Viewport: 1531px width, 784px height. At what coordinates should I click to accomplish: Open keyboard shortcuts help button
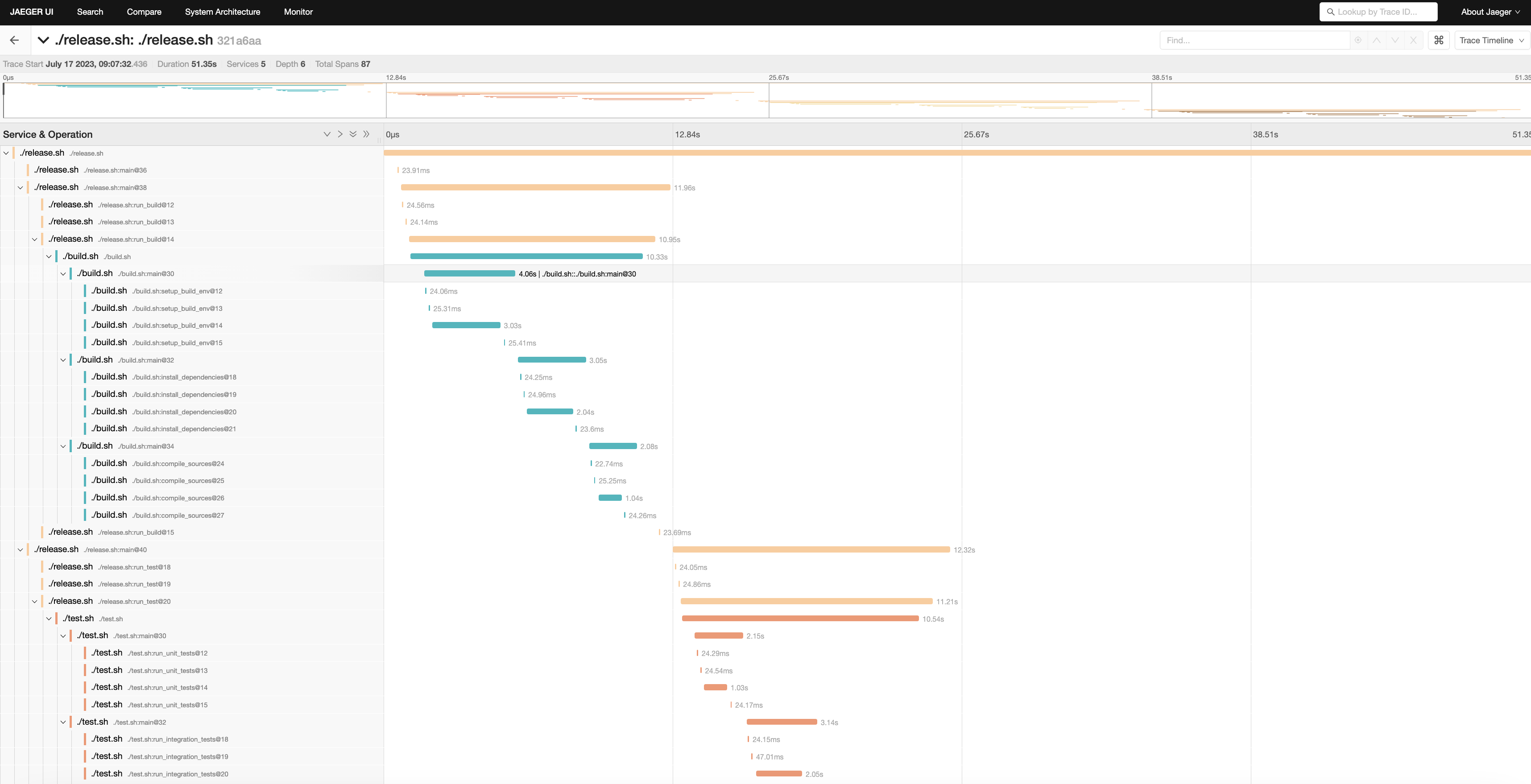[x=1438, y=40]
